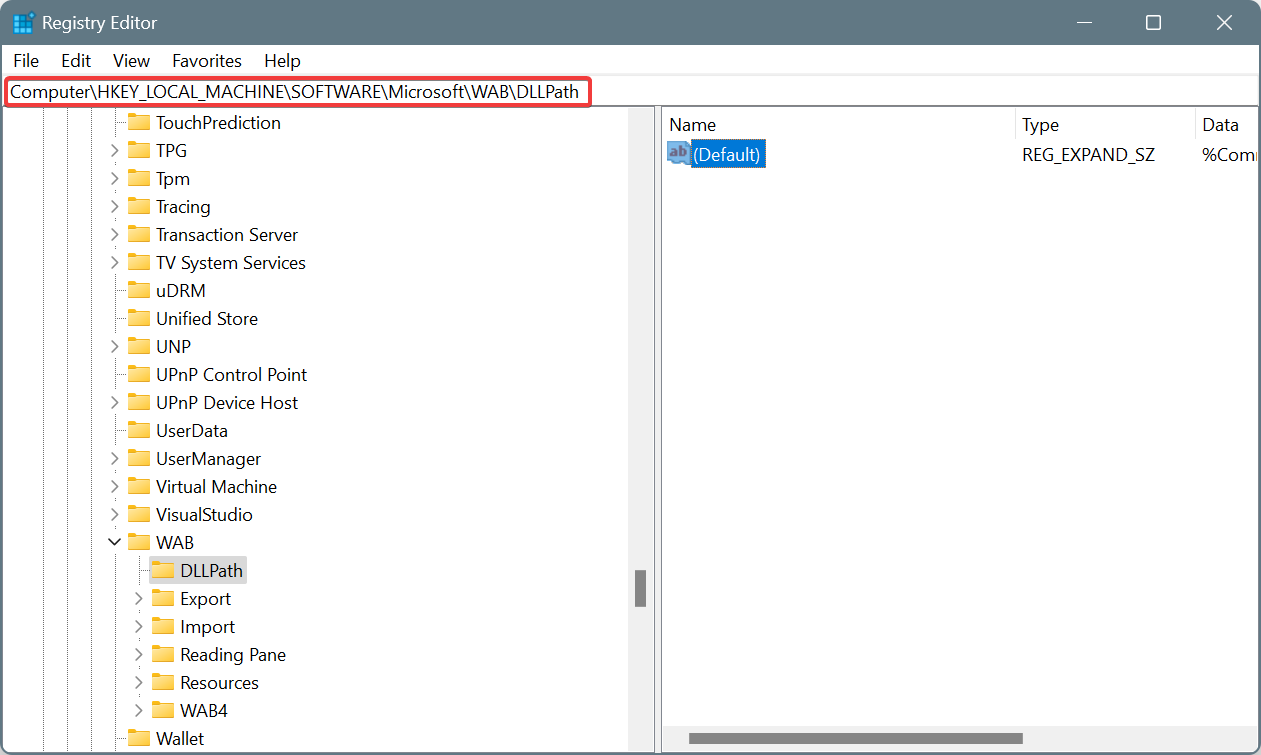Viewport: 1261px width, 755px height.
Task: Click the values pane horizontal scrollbar thumb
Action: 855,739
